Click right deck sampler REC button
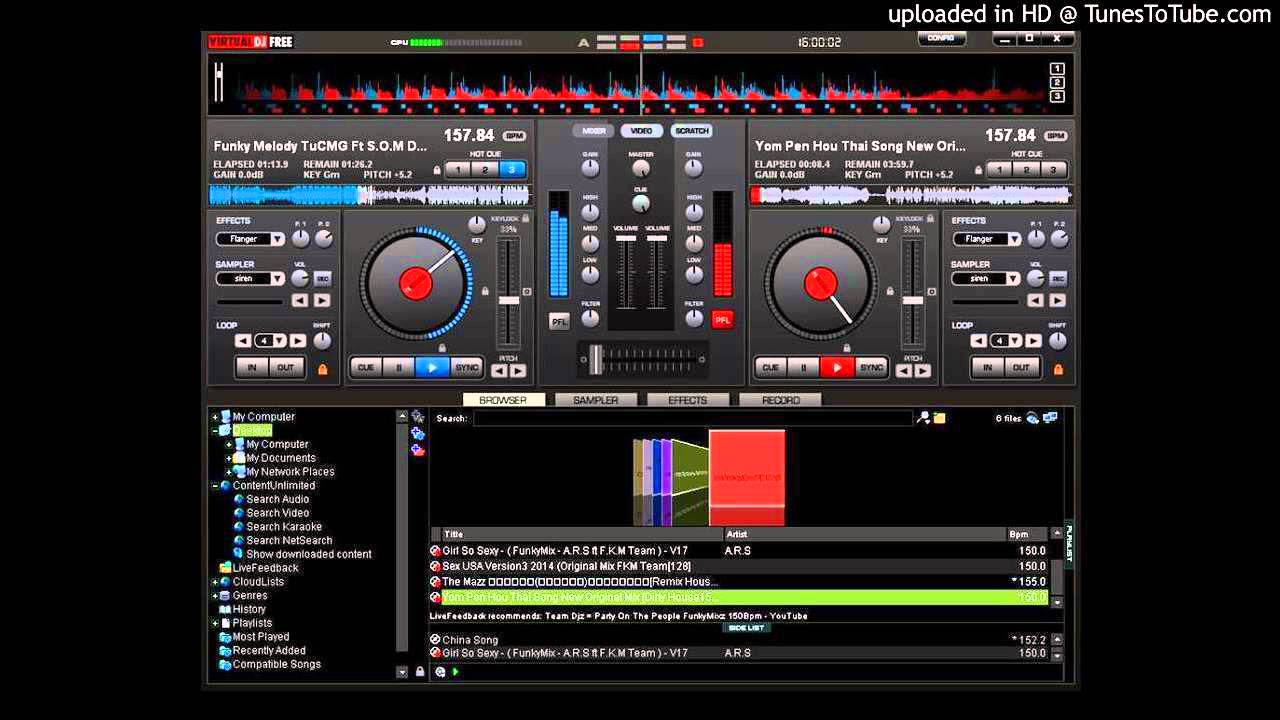The image size is (1280, 720). click(1058, 279)
